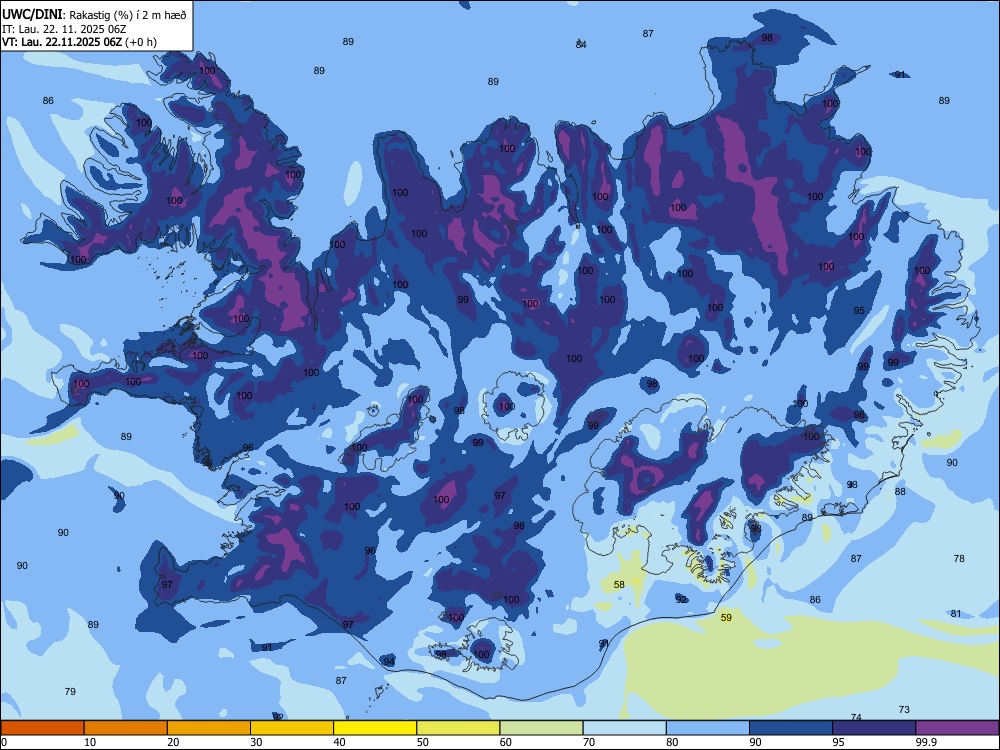Pick the light green 60–70 legend swatch
The width and height of the screenshot is (1000, 750).
[541, 728]
